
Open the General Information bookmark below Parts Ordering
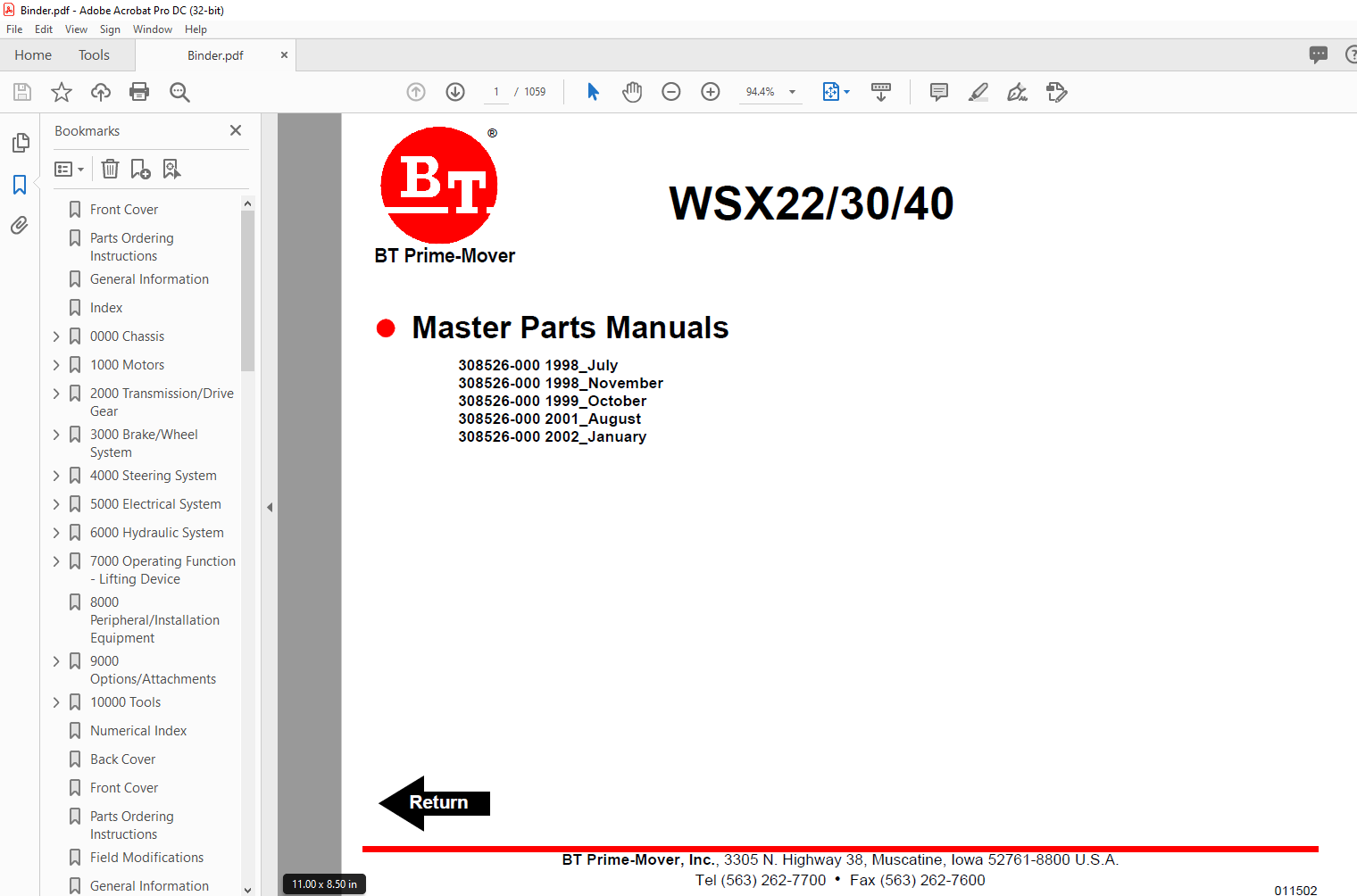pos(149,279)
